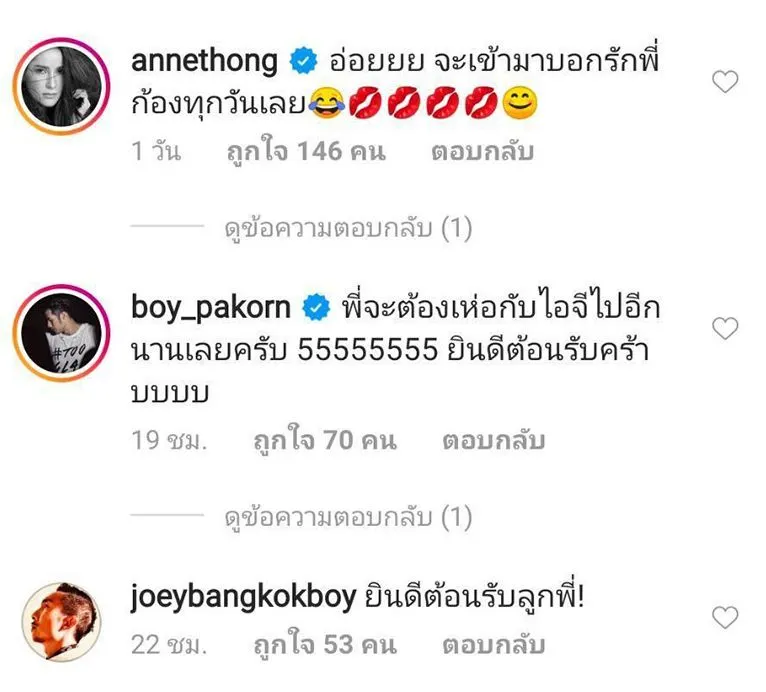The height and width of the screenshot is (692, 766).
Task: Like boy_pakorn's comment with heart icon
Action: (x=725, y=328)
